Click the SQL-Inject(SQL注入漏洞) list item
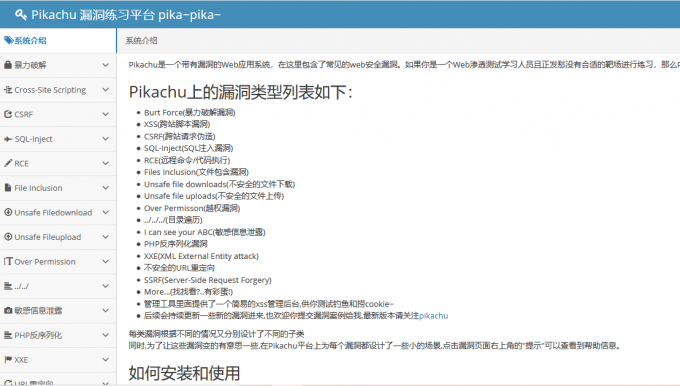Screen dimensions: 680x386 pyautogui.click(x=189, y=148)
